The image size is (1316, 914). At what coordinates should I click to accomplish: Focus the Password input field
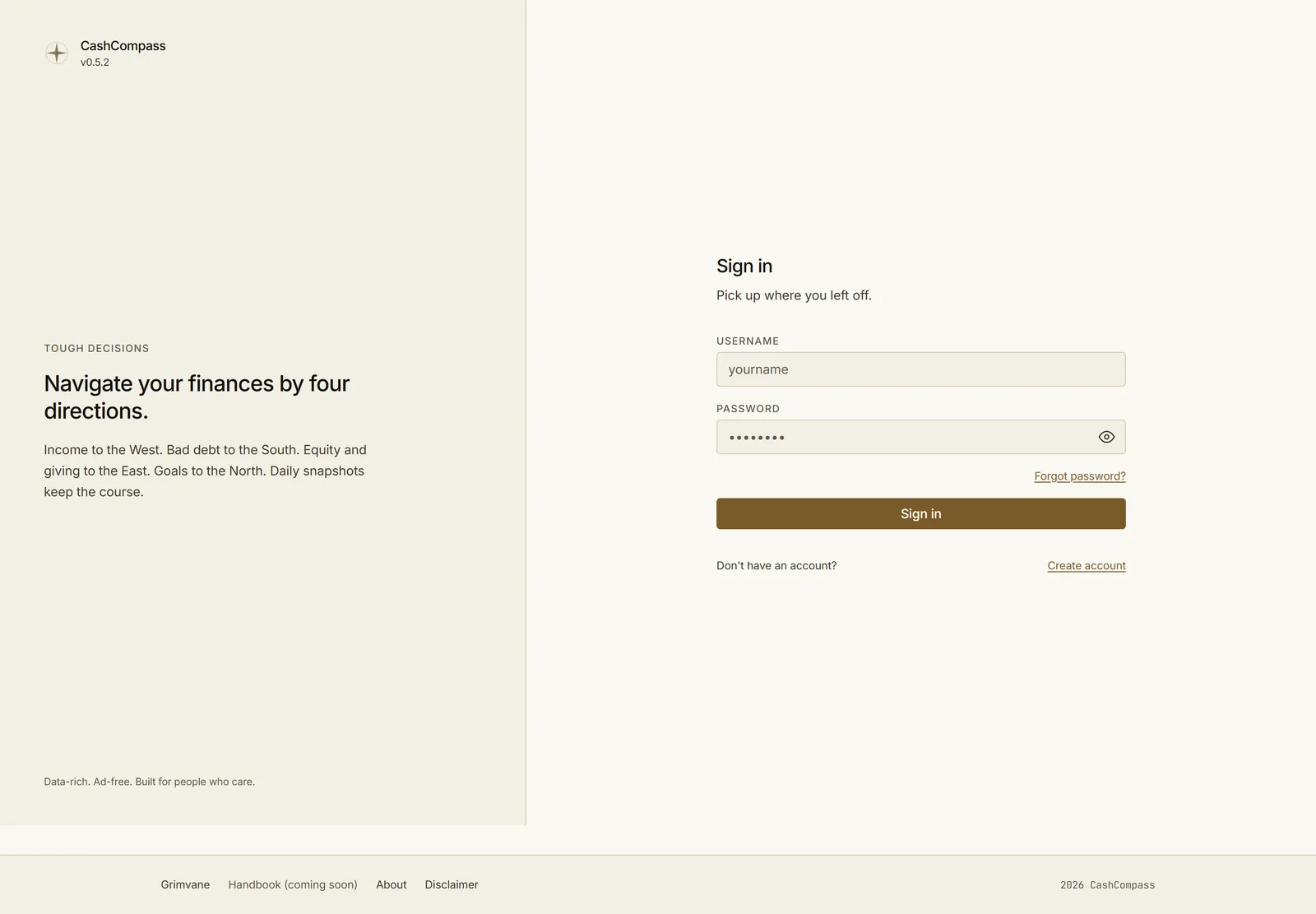coord(920,437)
